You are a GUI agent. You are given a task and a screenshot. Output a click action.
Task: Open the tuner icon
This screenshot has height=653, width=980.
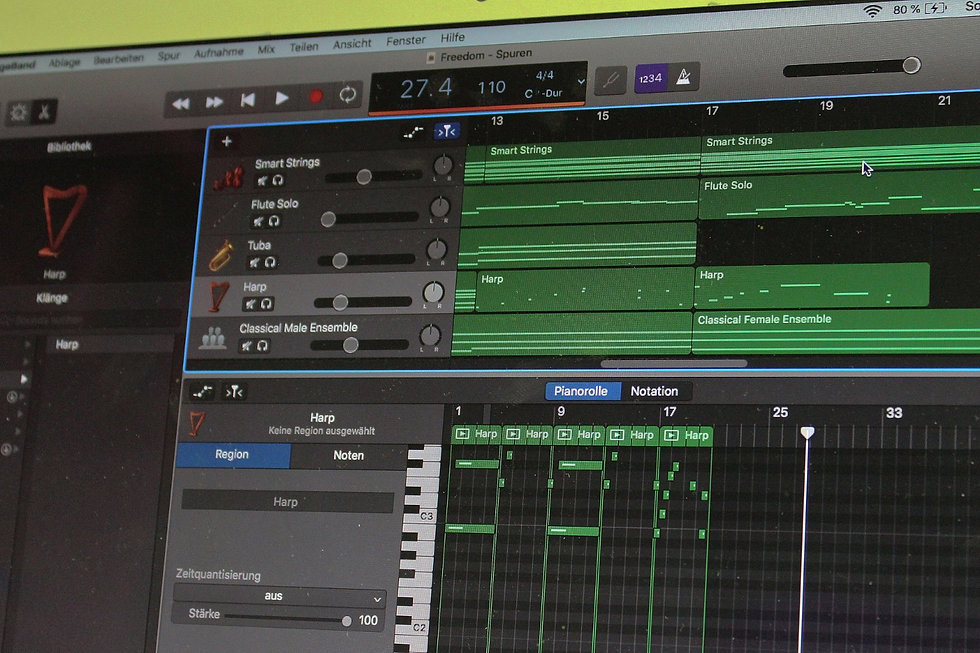611,80
